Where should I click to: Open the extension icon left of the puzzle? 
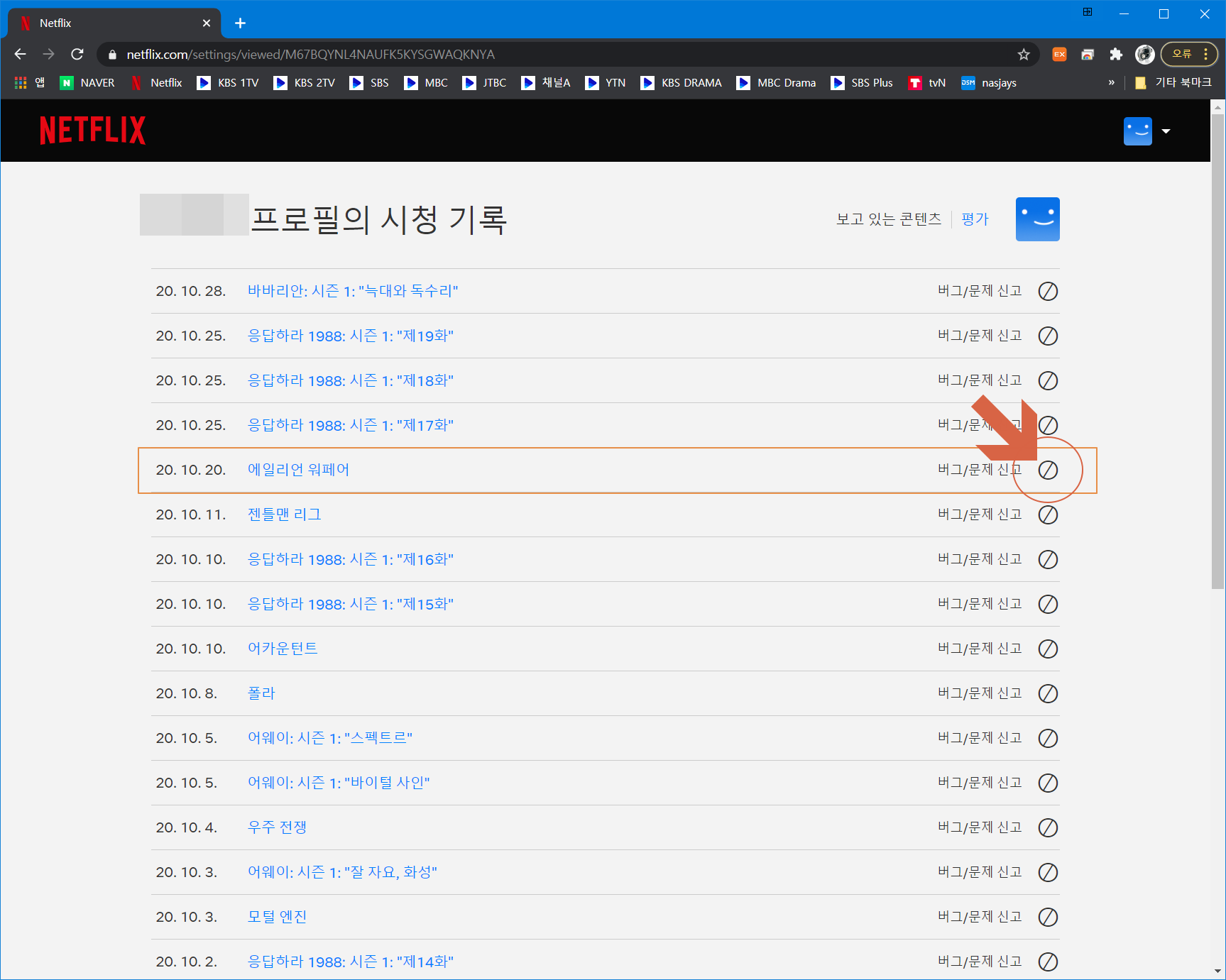pyautogui.click(x=1088, y=55)
